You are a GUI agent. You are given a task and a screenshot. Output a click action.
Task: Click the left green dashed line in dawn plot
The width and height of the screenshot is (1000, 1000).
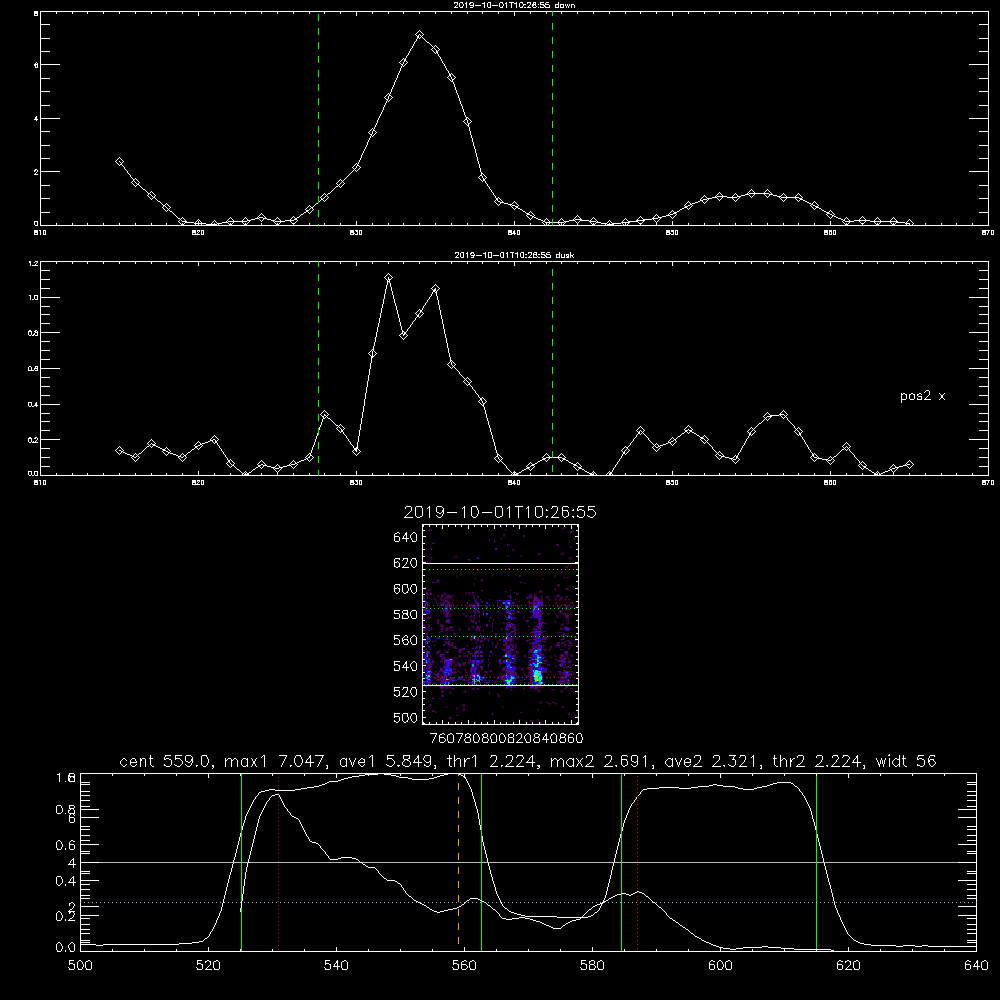[x=318, y=119]
